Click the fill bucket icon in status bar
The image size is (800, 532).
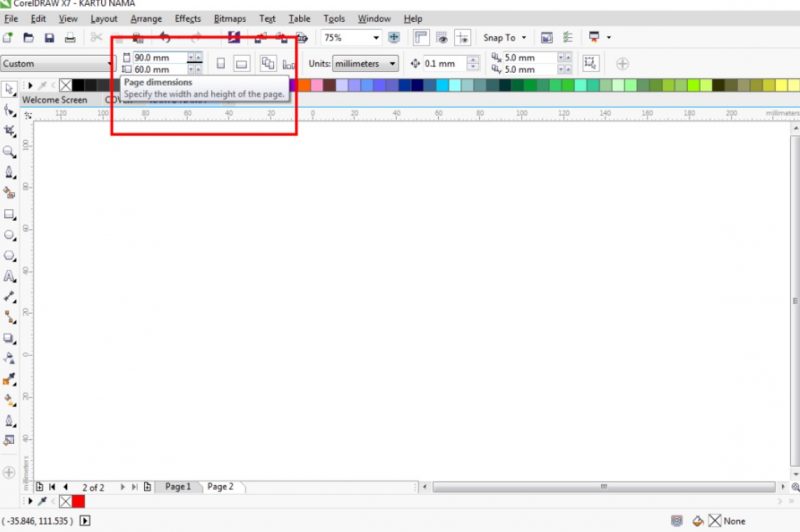[697, 521]
